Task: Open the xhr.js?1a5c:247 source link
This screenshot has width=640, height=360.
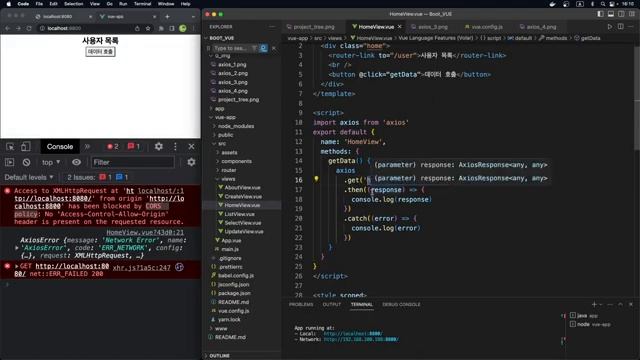Action: 141,268
